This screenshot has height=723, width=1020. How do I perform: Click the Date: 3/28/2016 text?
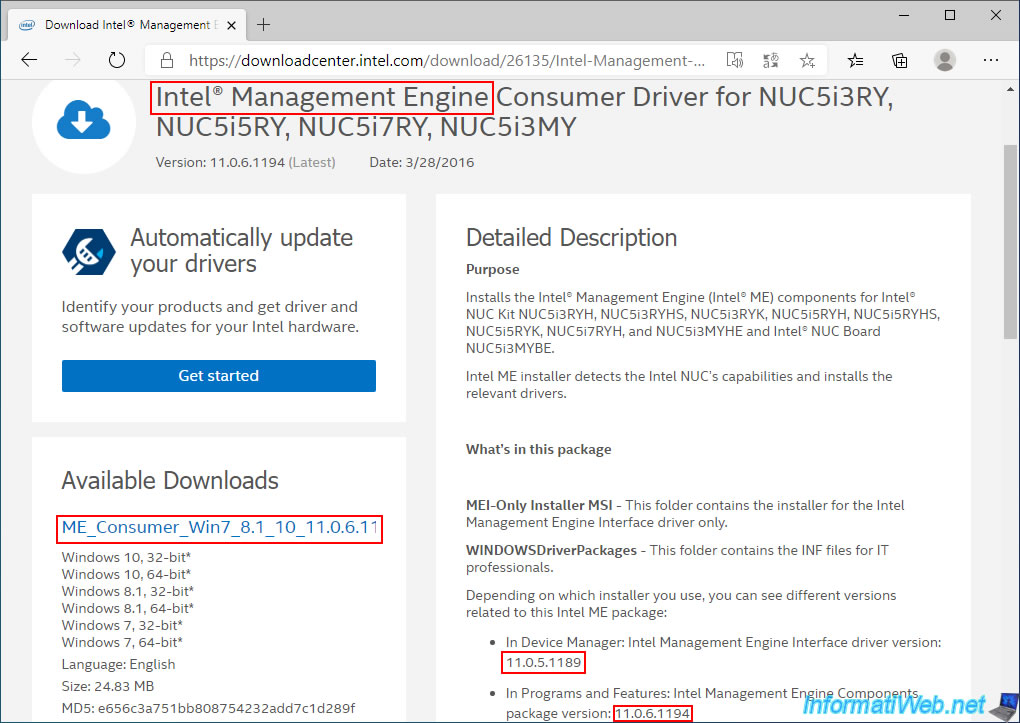coord(422,162)
